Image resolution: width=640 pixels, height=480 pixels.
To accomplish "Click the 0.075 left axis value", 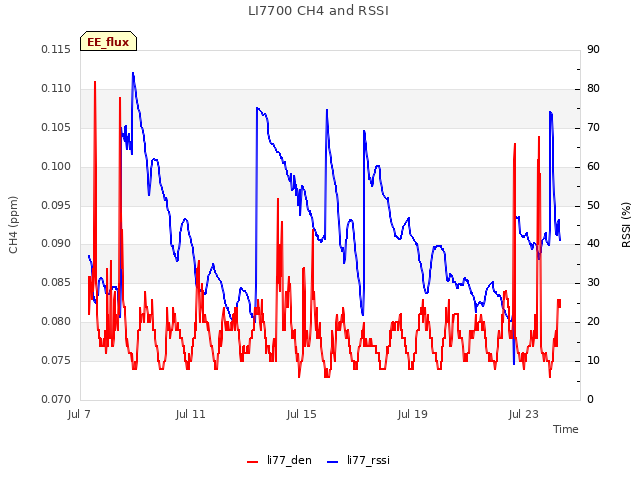I will coord(56,361).
